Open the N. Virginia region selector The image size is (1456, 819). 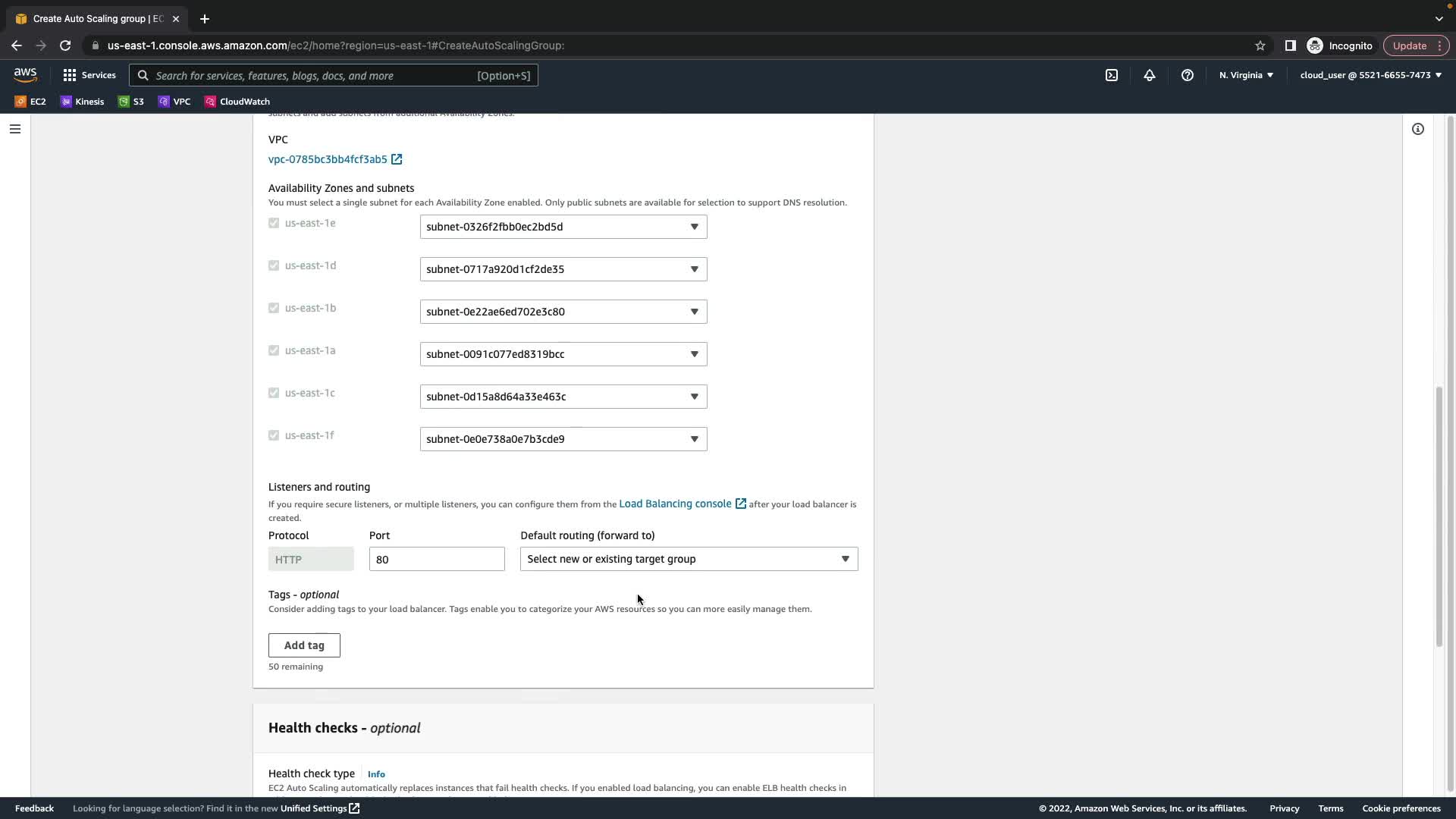coord(1246,75)
